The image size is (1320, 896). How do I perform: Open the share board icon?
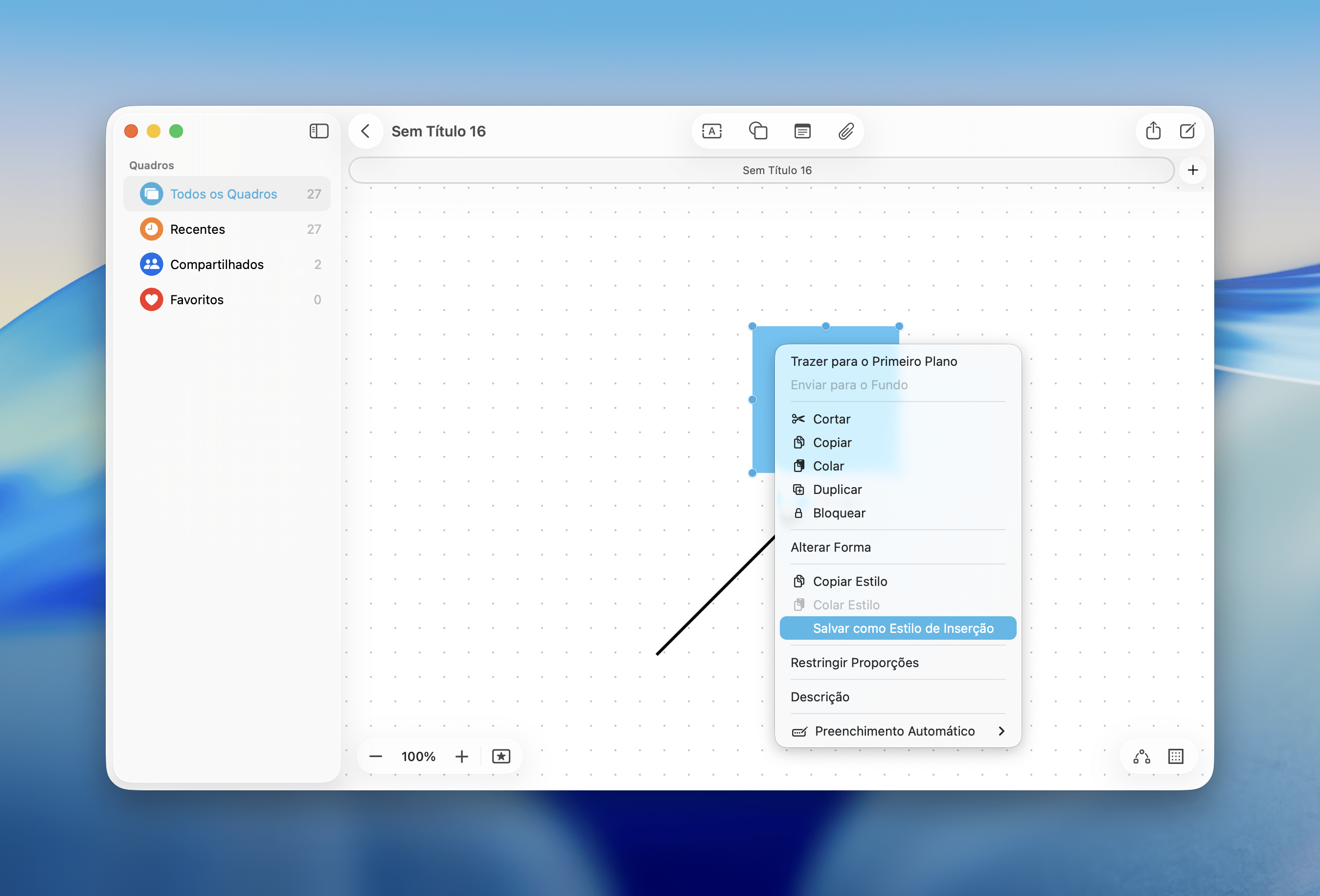click(x=1153, y=131)
